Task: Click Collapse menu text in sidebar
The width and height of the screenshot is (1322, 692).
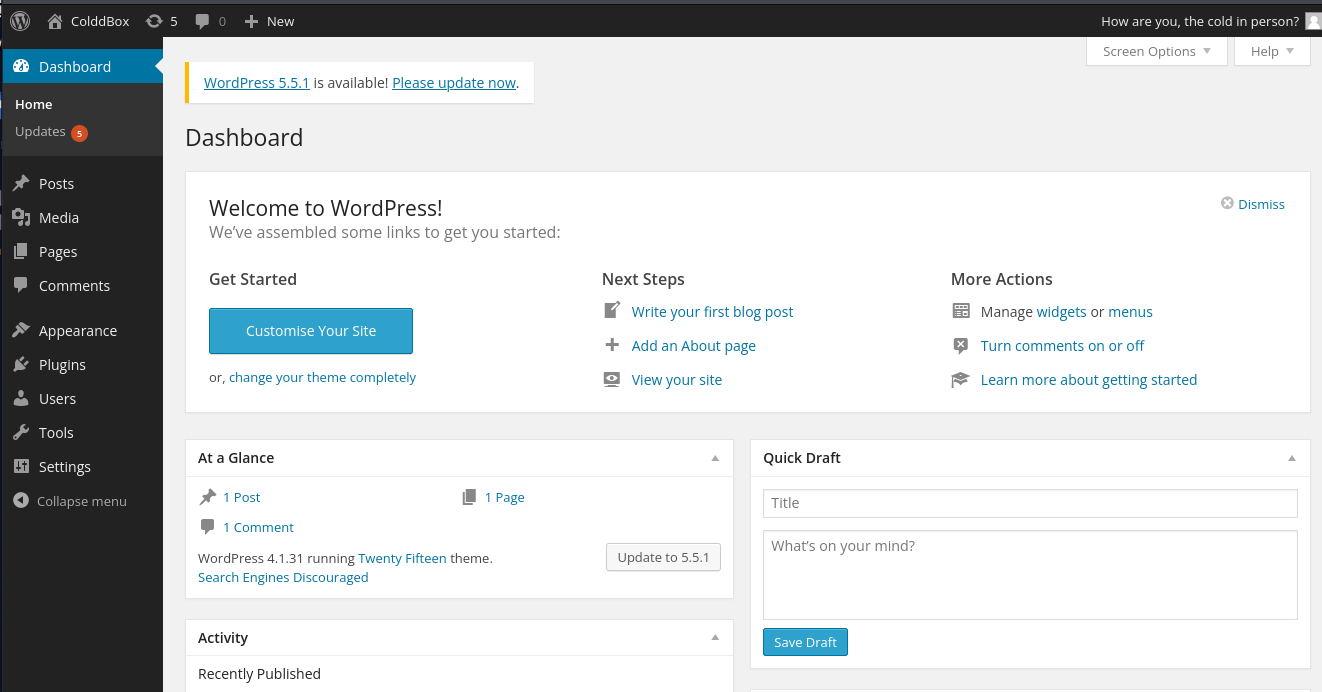Action: click(x=82, y=501)
